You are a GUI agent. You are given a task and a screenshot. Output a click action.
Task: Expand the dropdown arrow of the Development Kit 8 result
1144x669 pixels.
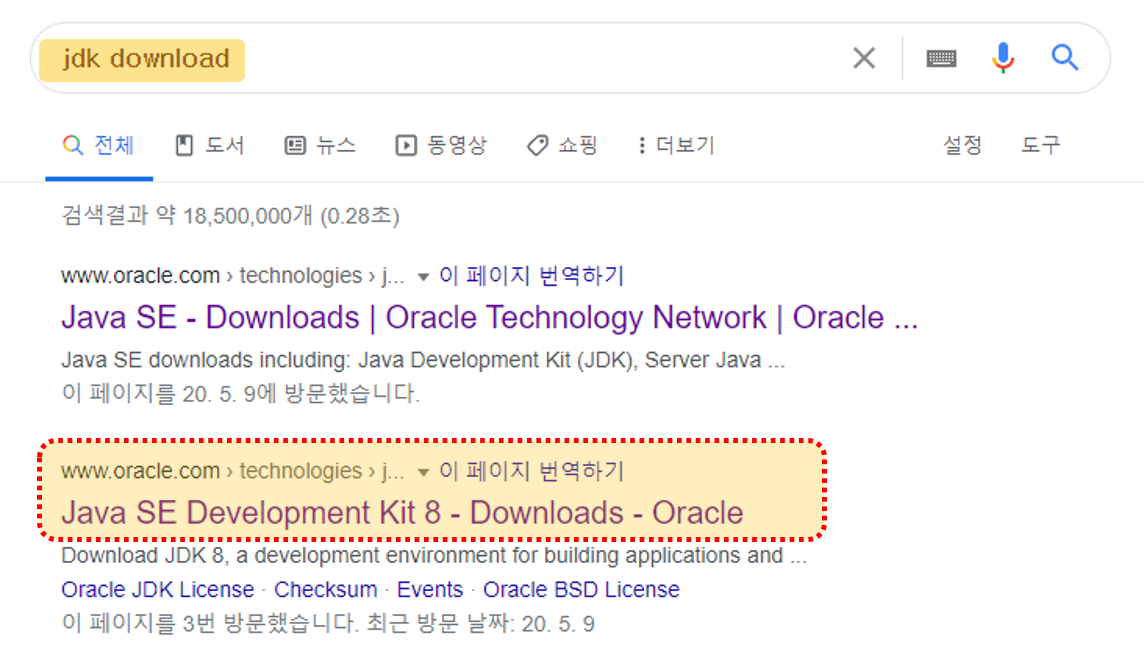tap(422, 473)
